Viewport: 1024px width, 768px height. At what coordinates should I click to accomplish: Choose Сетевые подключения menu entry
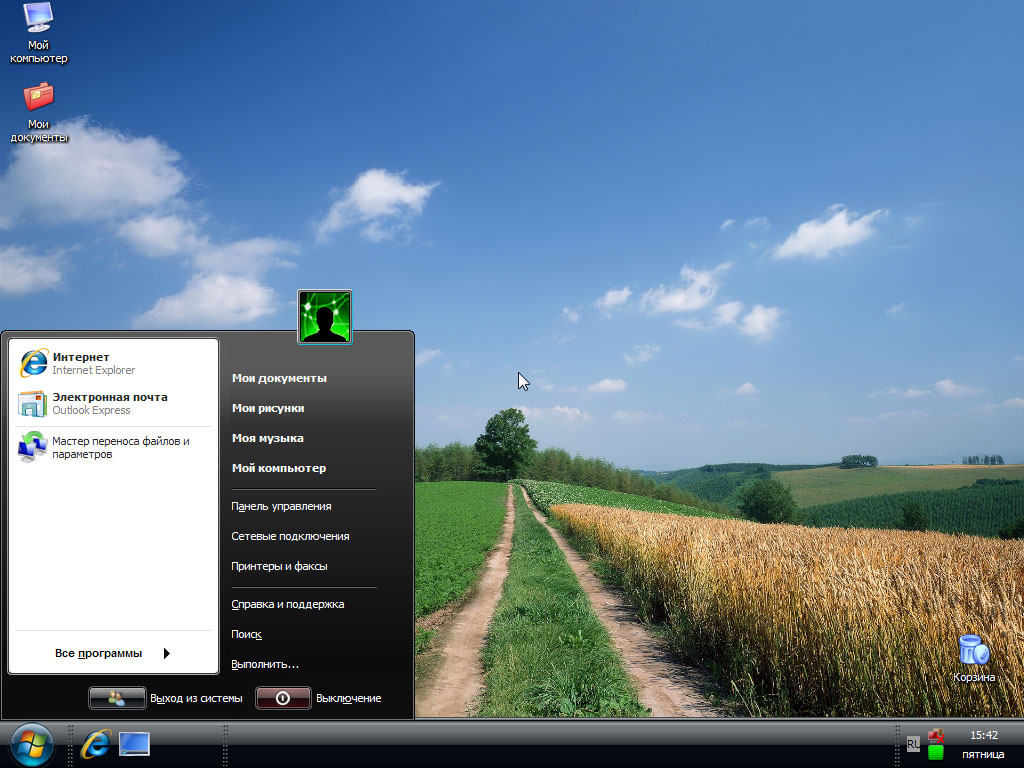290,536
